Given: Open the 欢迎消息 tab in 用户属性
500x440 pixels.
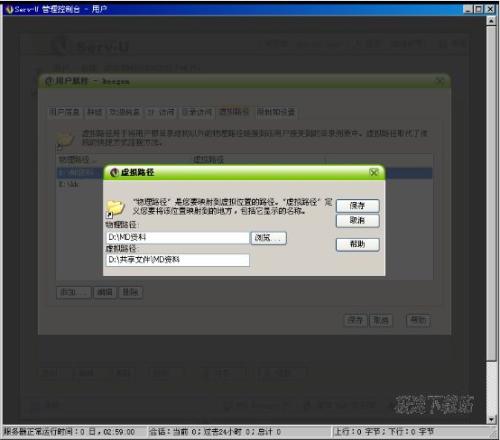Looking at the screenshot, I should (124, 112).
